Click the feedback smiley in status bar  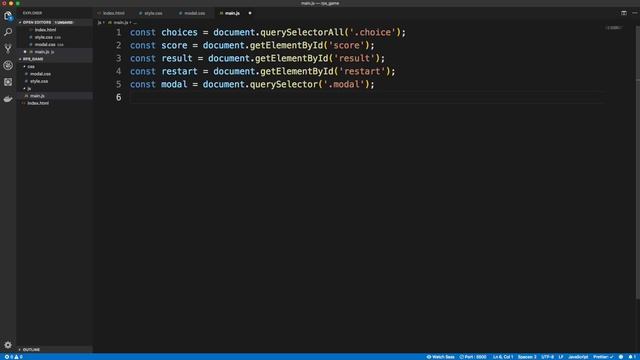621,357
